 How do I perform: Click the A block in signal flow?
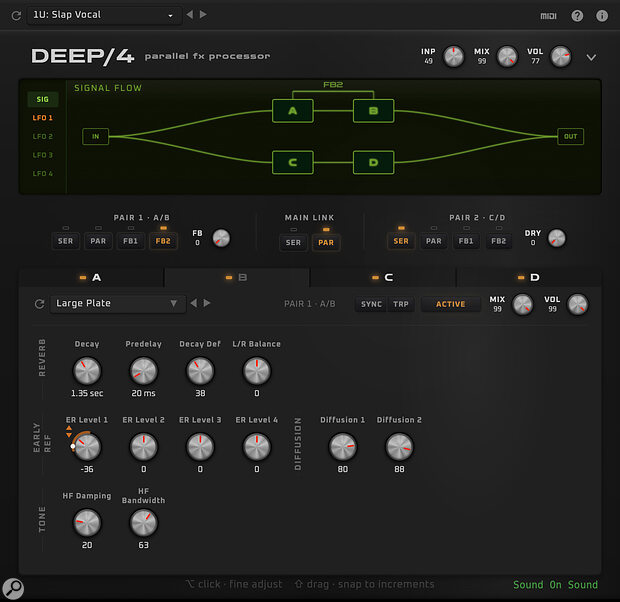tap(293, 111)
